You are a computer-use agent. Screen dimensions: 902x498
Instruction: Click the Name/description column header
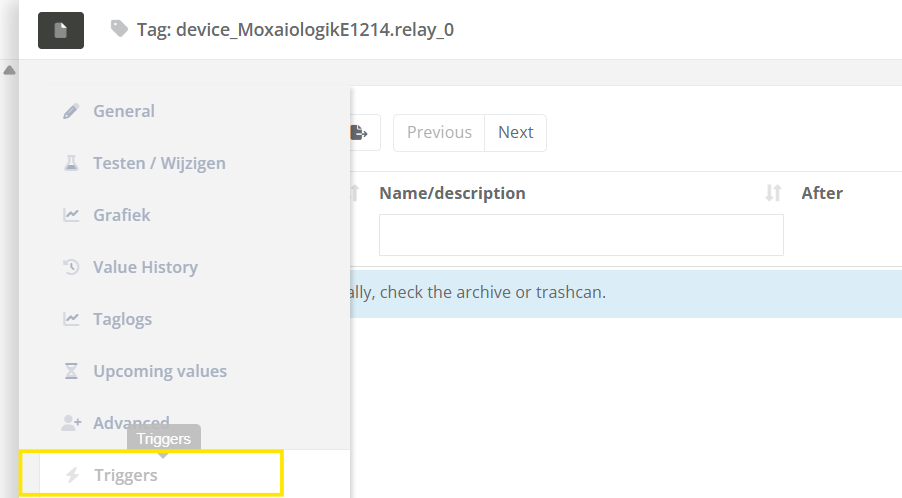coord(452,193)
